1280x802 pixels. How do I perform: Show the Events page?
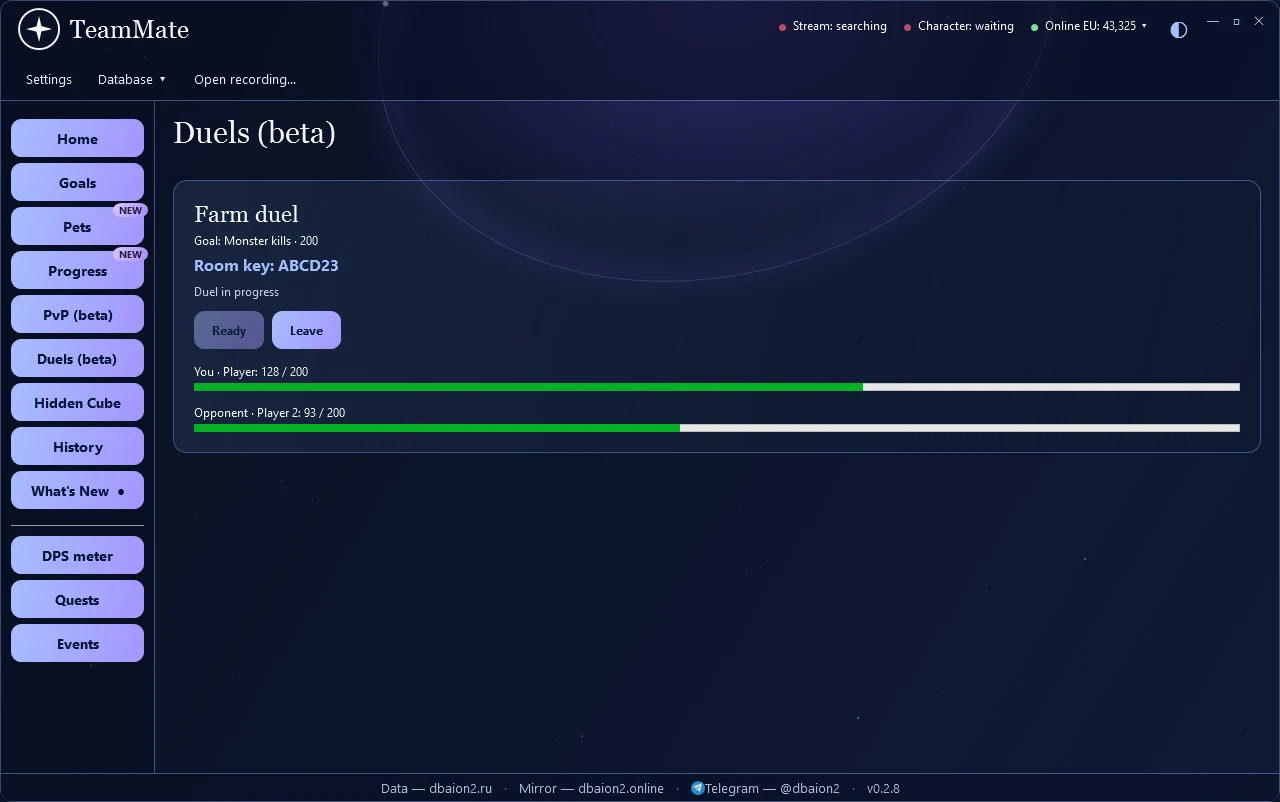tap(77, 644)
